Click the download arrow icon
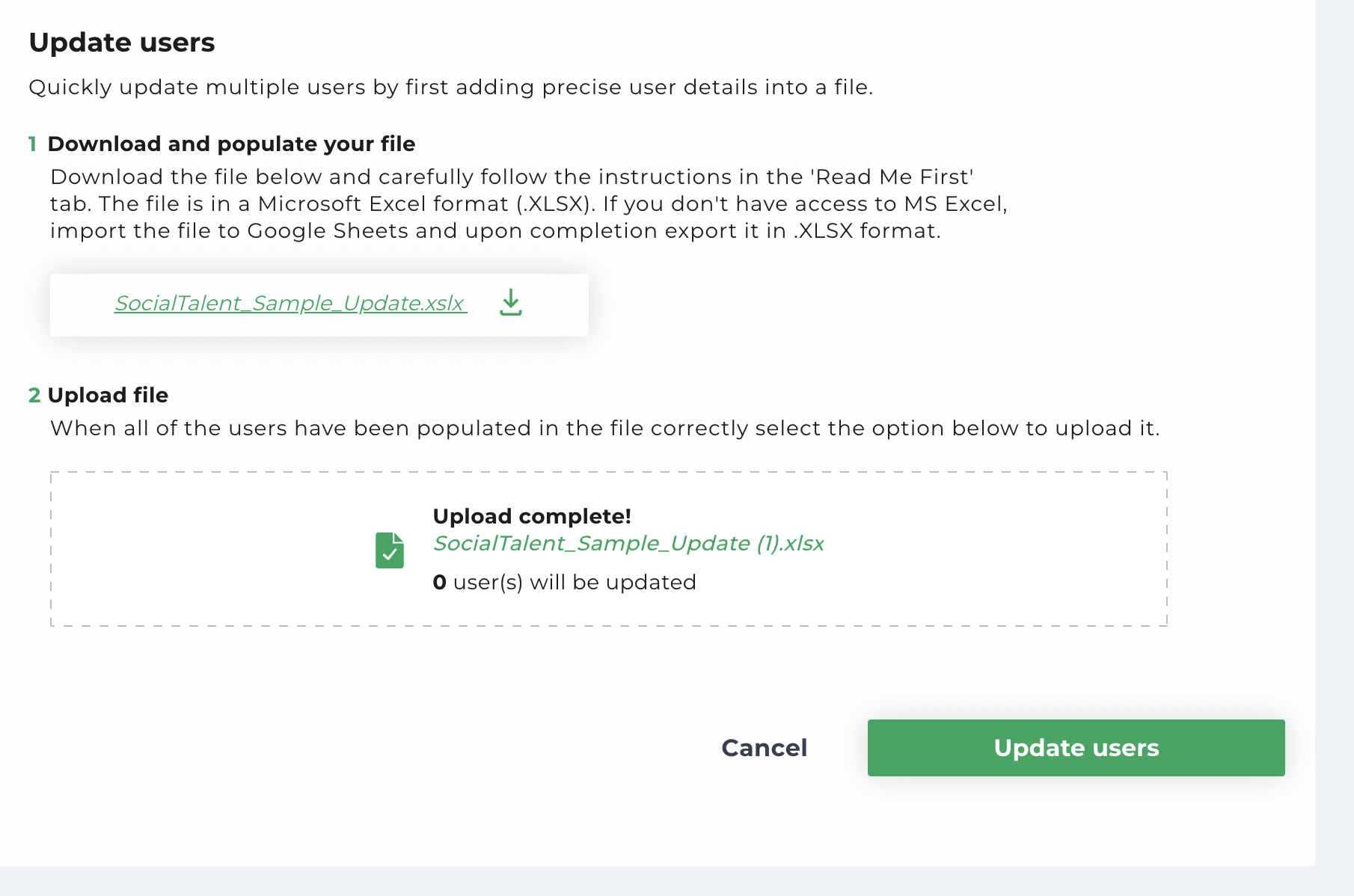 511,303
